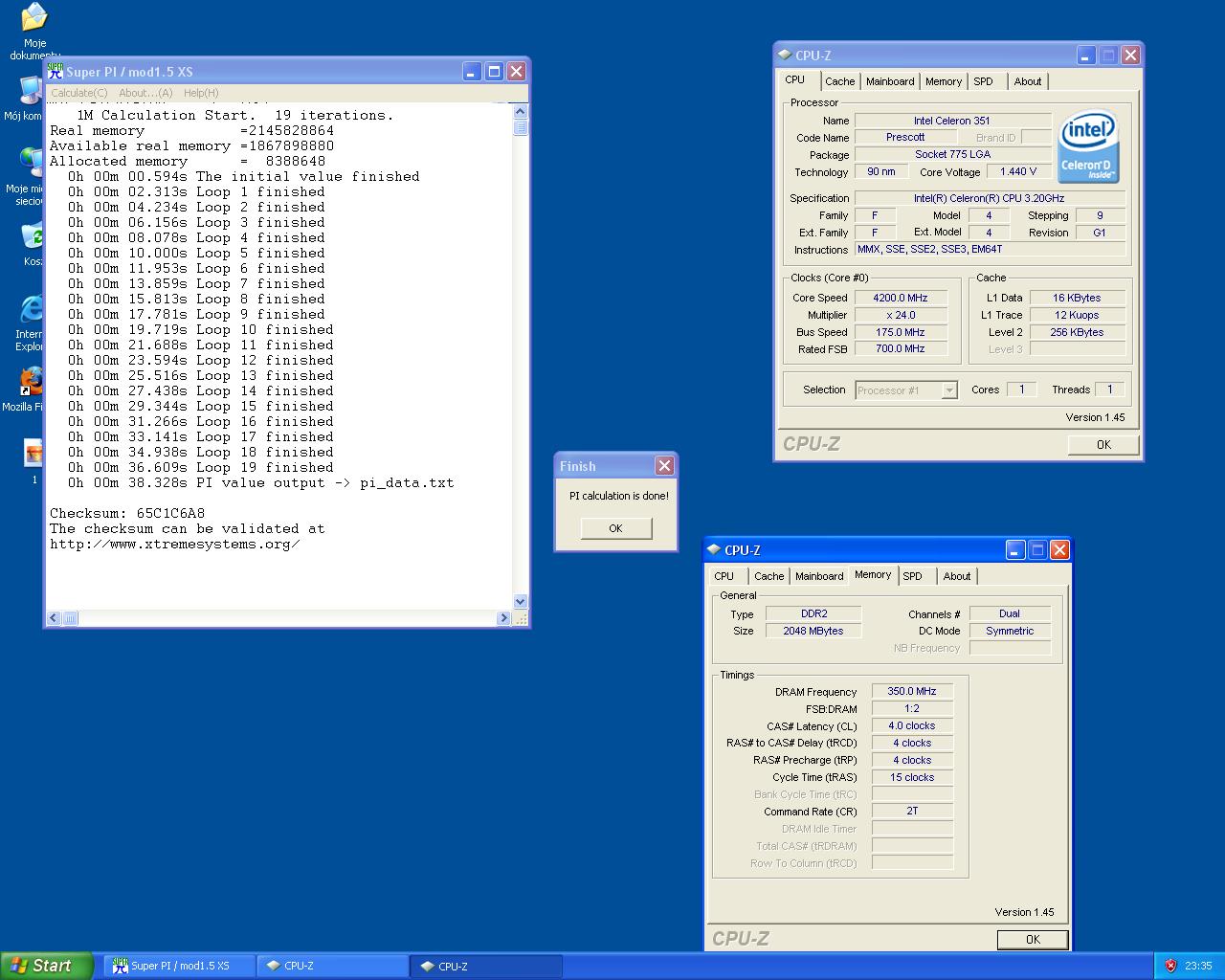Click Super PI horizontal scroll left arrow
Viewport: 1225px width, 980px height.
pyautogui.click(x=54, y=618)
